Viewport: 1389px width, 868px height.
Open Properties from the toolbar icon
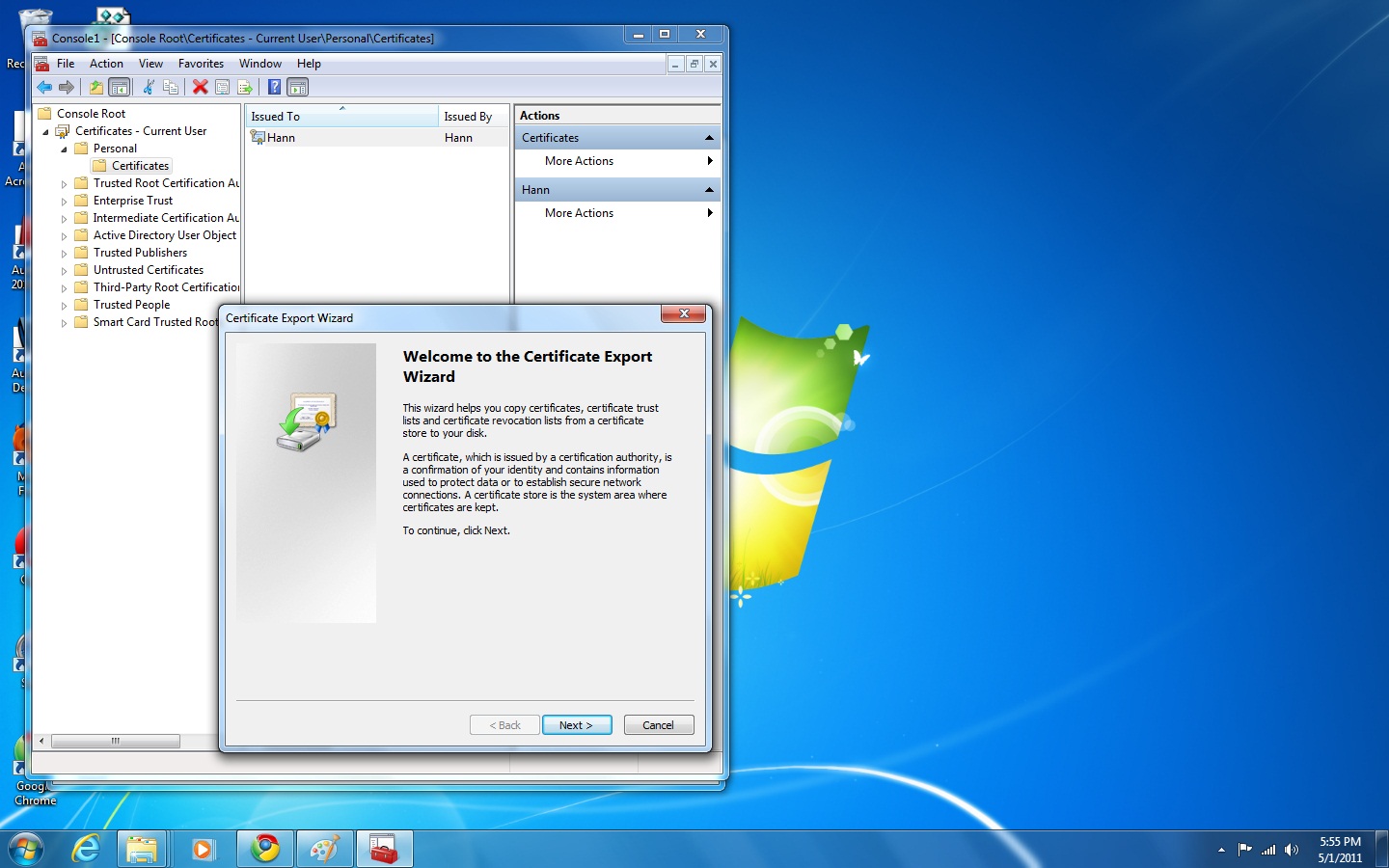pos(223,87)
